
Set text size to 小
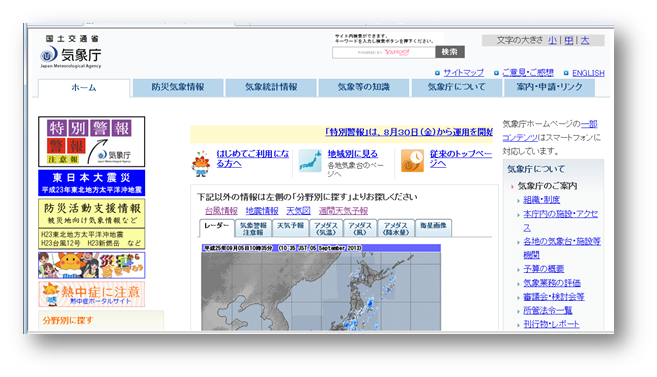pyautogui.click(x=553, y=40)
